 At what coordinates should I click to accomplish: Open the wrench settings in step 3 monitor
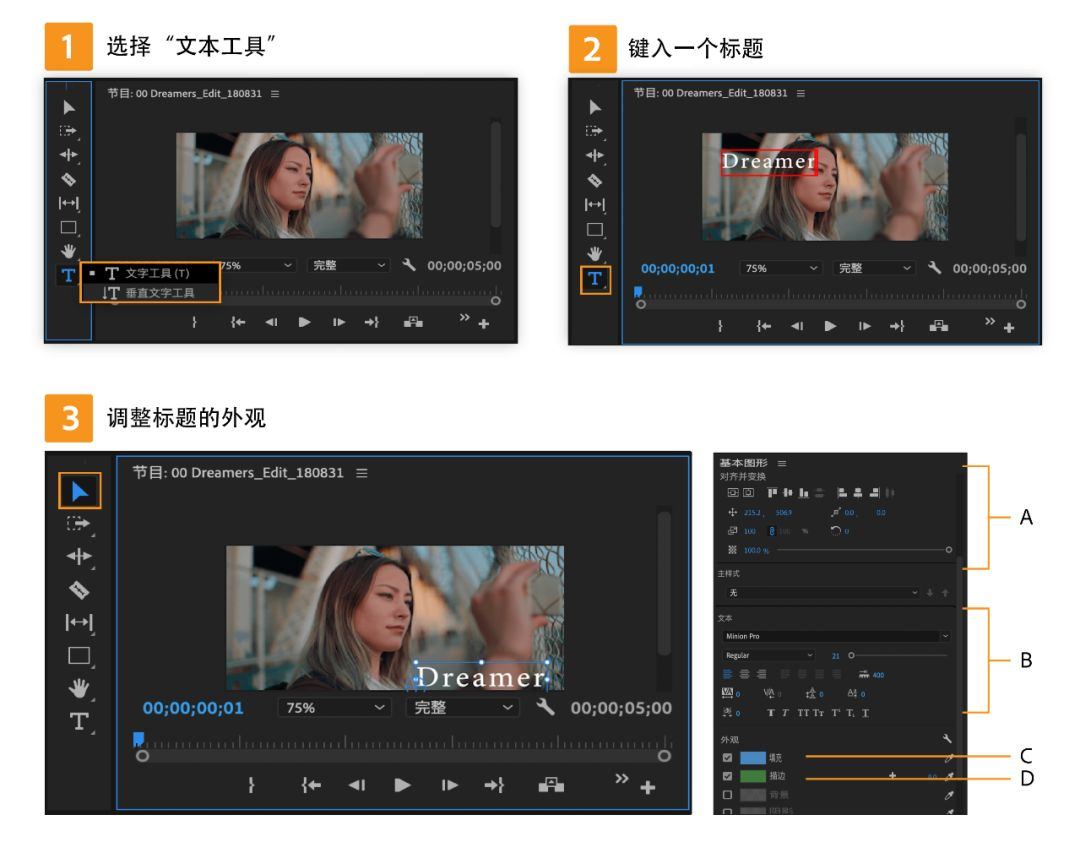coord(546,707)
